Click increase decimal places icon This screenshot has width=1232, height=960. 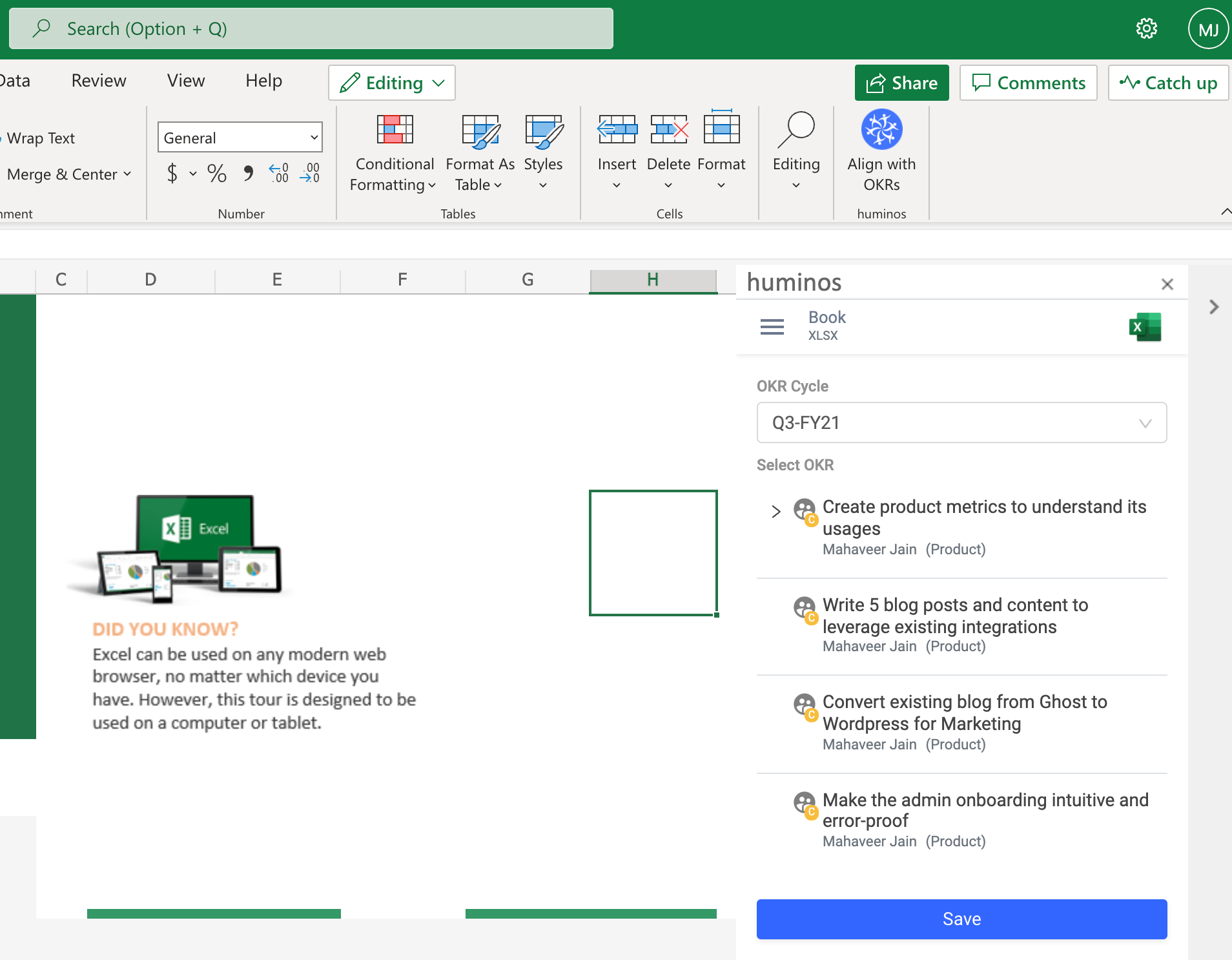coord(279,173)
